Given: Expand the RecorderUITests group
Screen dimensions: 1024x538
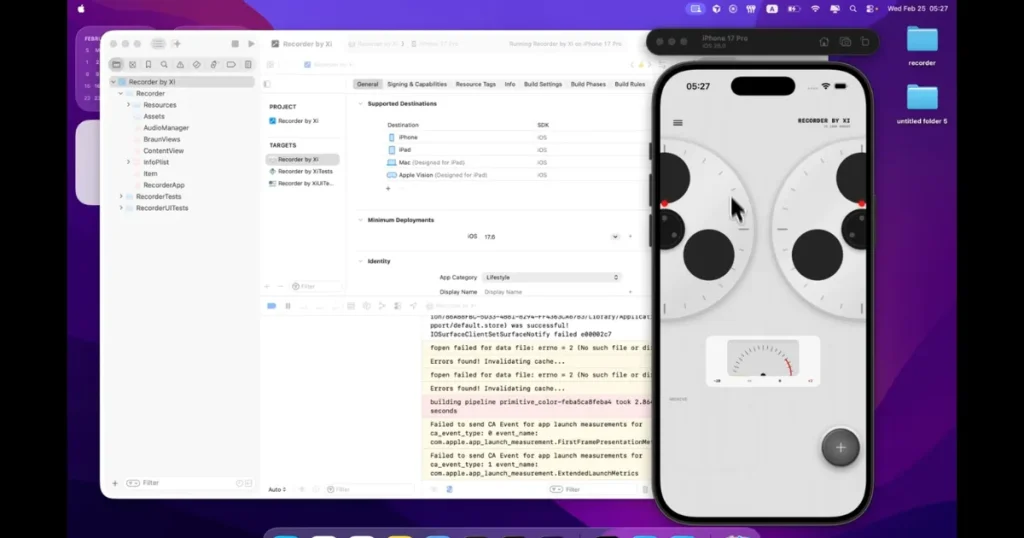Looking at the screenshot, I should pos(121,208).
